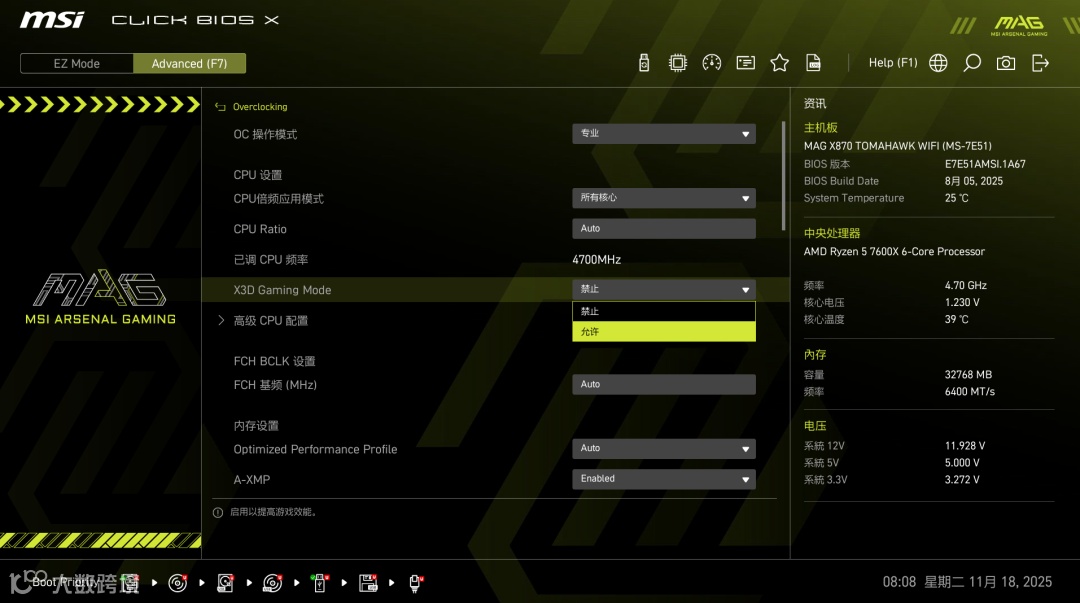
Task: Select the USB key boot device icon
Action: point(320,582)
